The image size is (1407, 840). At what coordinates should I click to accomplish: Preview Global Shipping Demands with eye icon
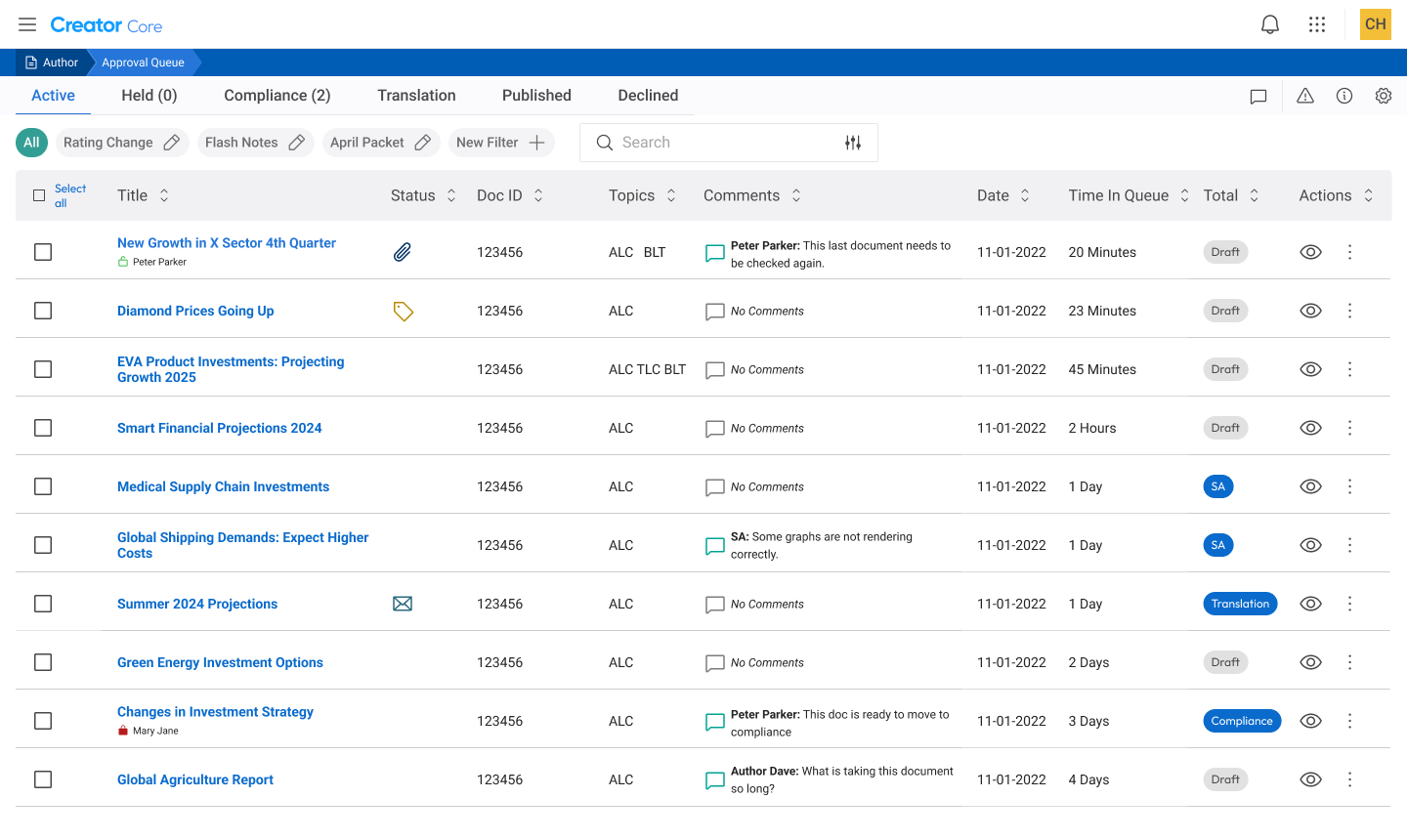pyautogui.click(x=1311, y=545)
